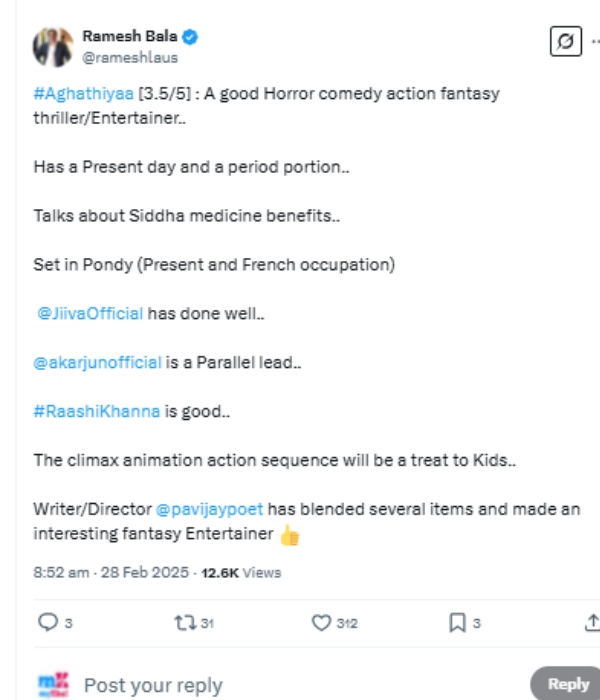This screenshot has height=700, width=600.
Task: Open Ramesh Bala's profile picture
Action: pyautogui.click(x=52, y=46)
